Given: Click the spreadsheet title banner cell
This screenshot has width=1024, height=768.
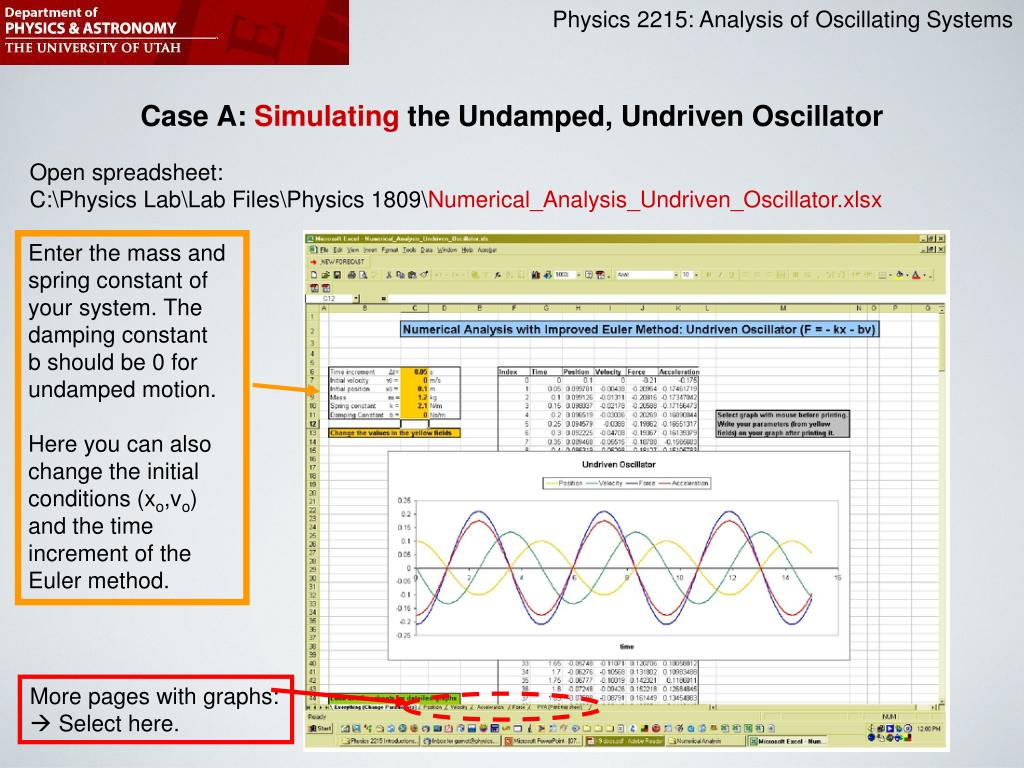Looking at the screenshot, I should point(639,329).
